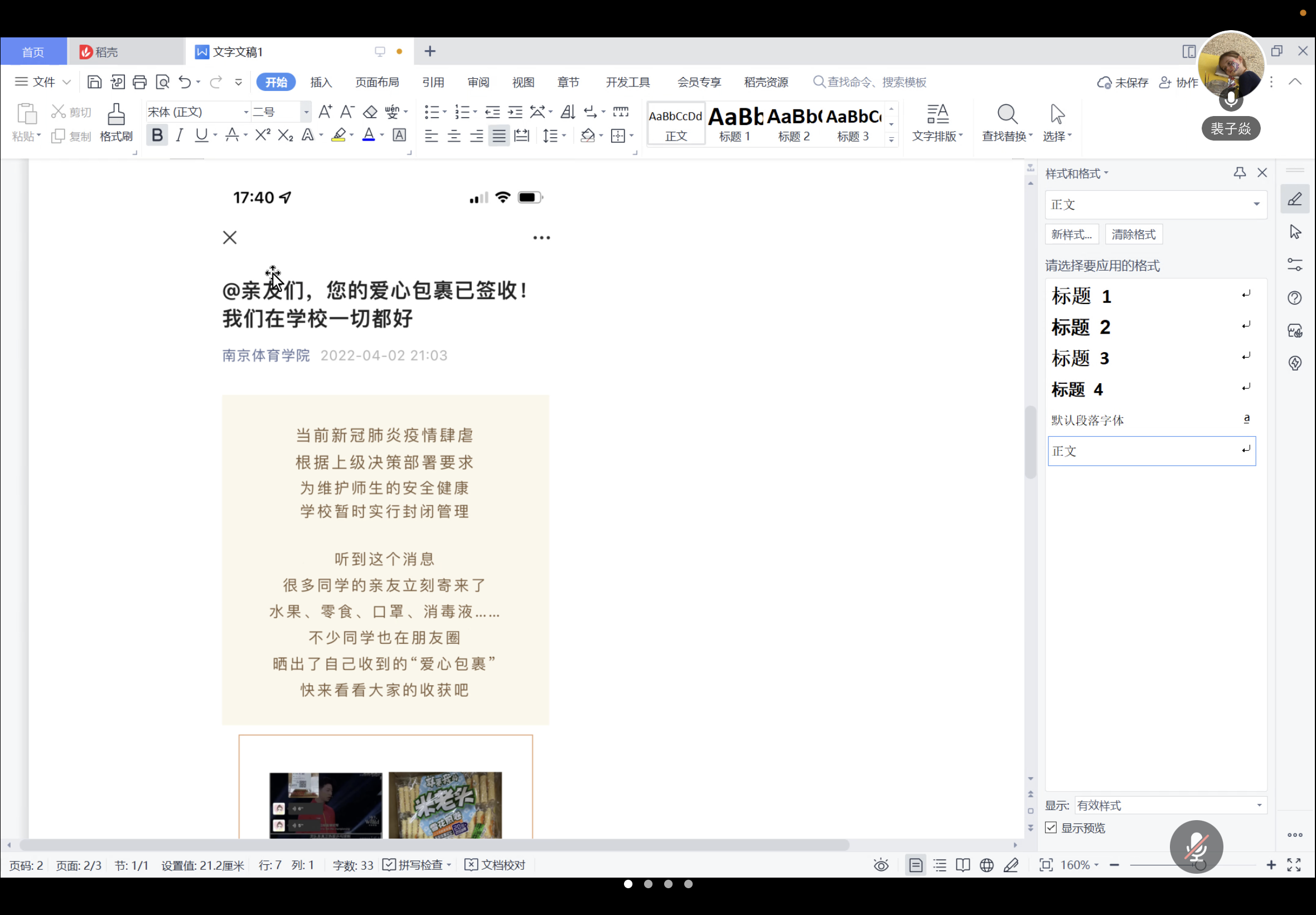Click the Save document icon
1316x915 pixels.
94,82
